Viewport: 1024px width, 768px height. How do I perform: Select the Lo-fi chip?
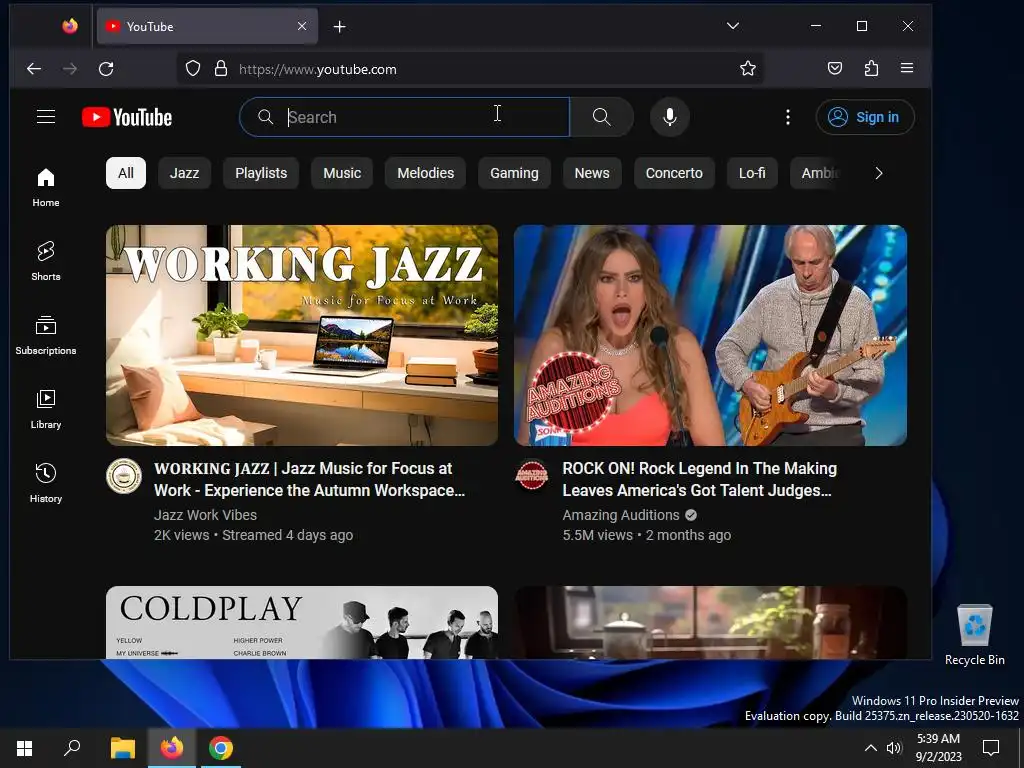752,173
